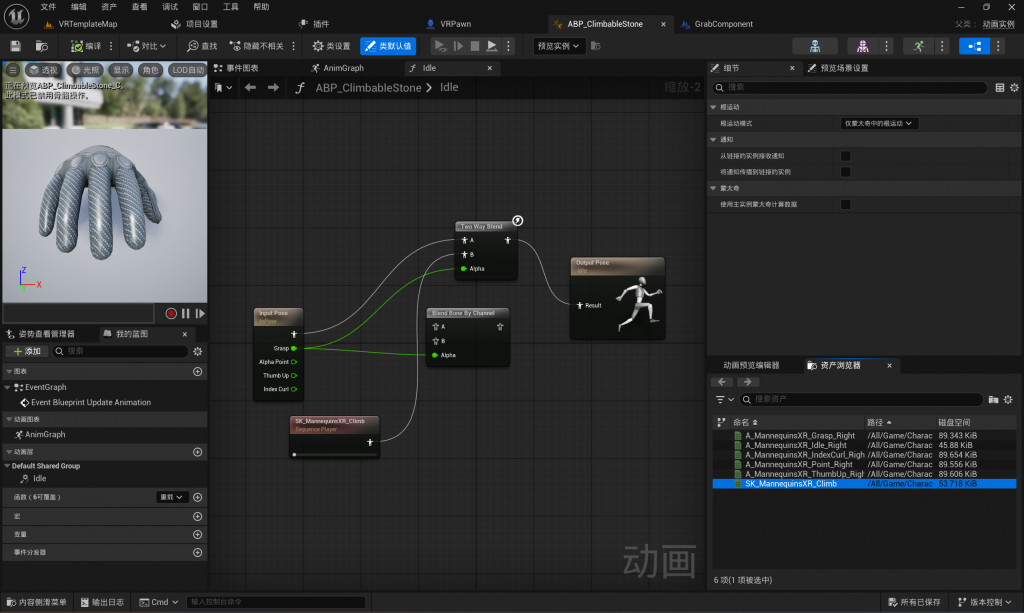Open the Details panel settings gear
1024x613 pixels.
click(x=1014, y=88)
